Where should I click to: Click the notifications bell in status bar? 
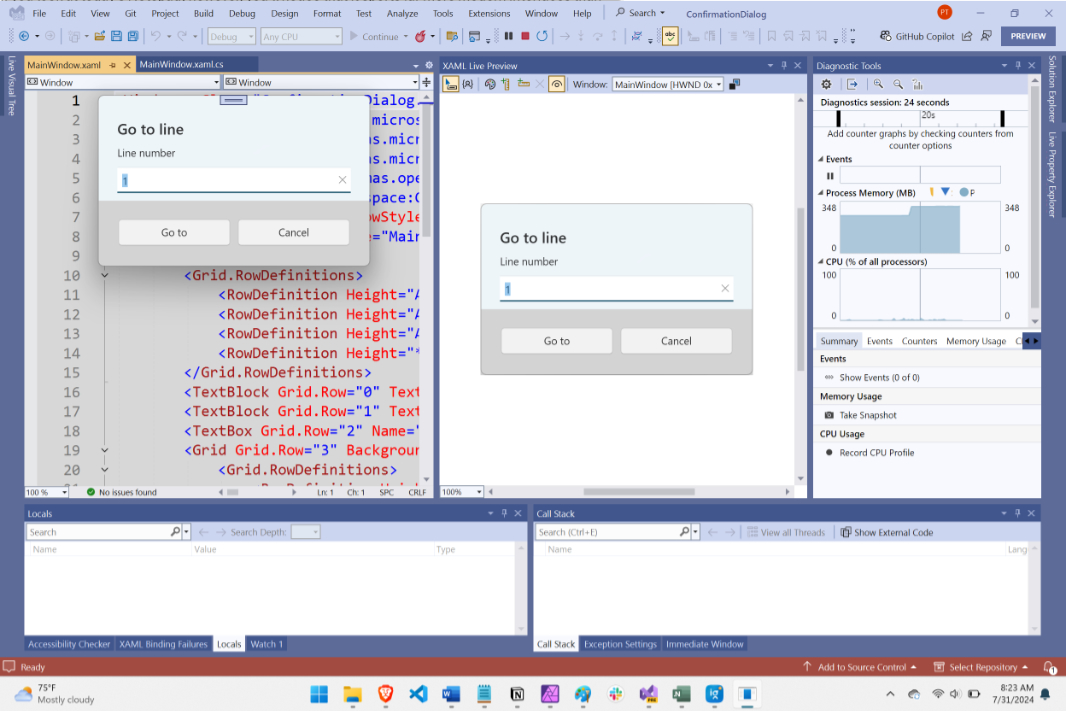(x=1049, y=667)
